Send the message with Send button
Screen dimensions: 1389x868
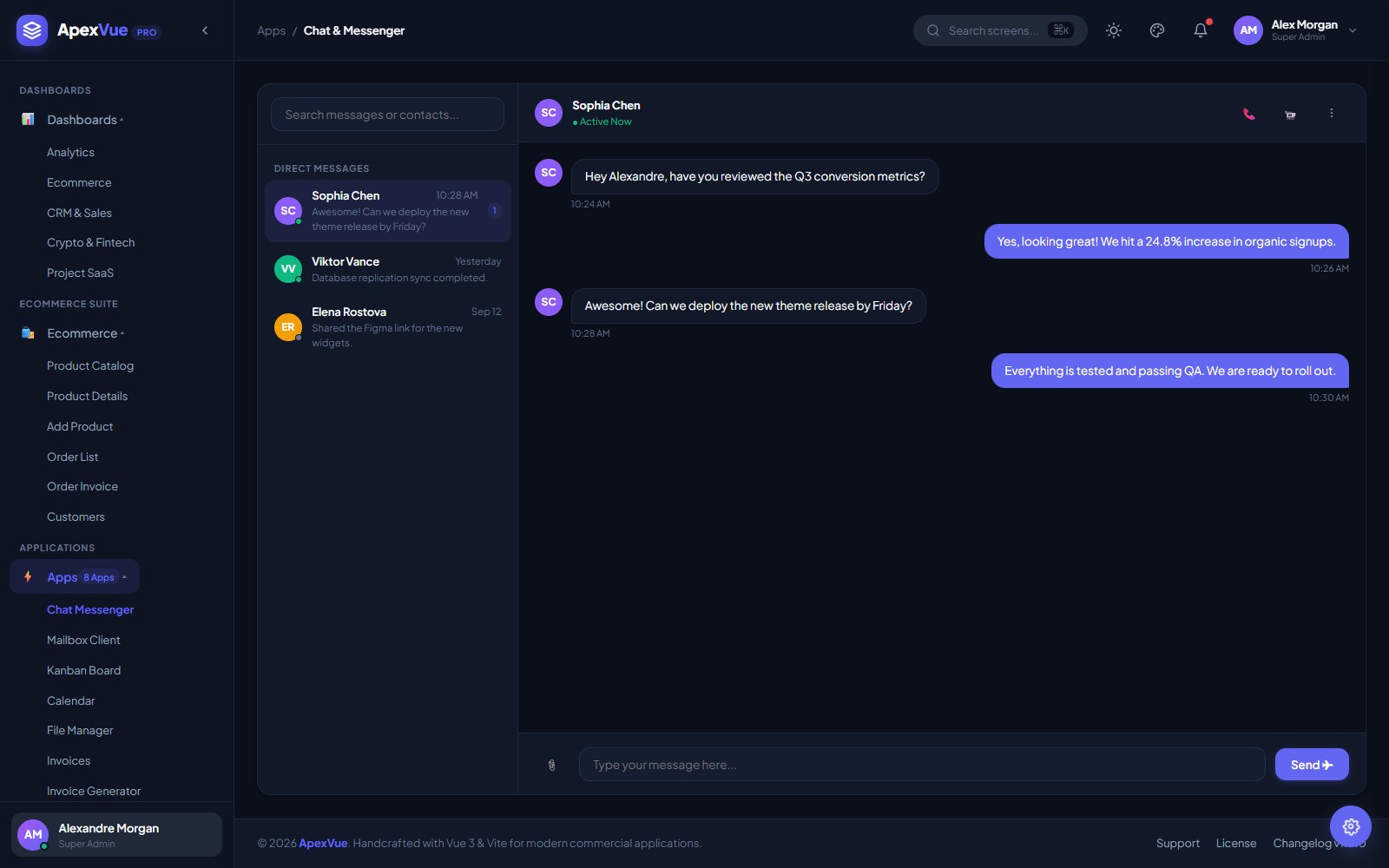(1312, 765)
